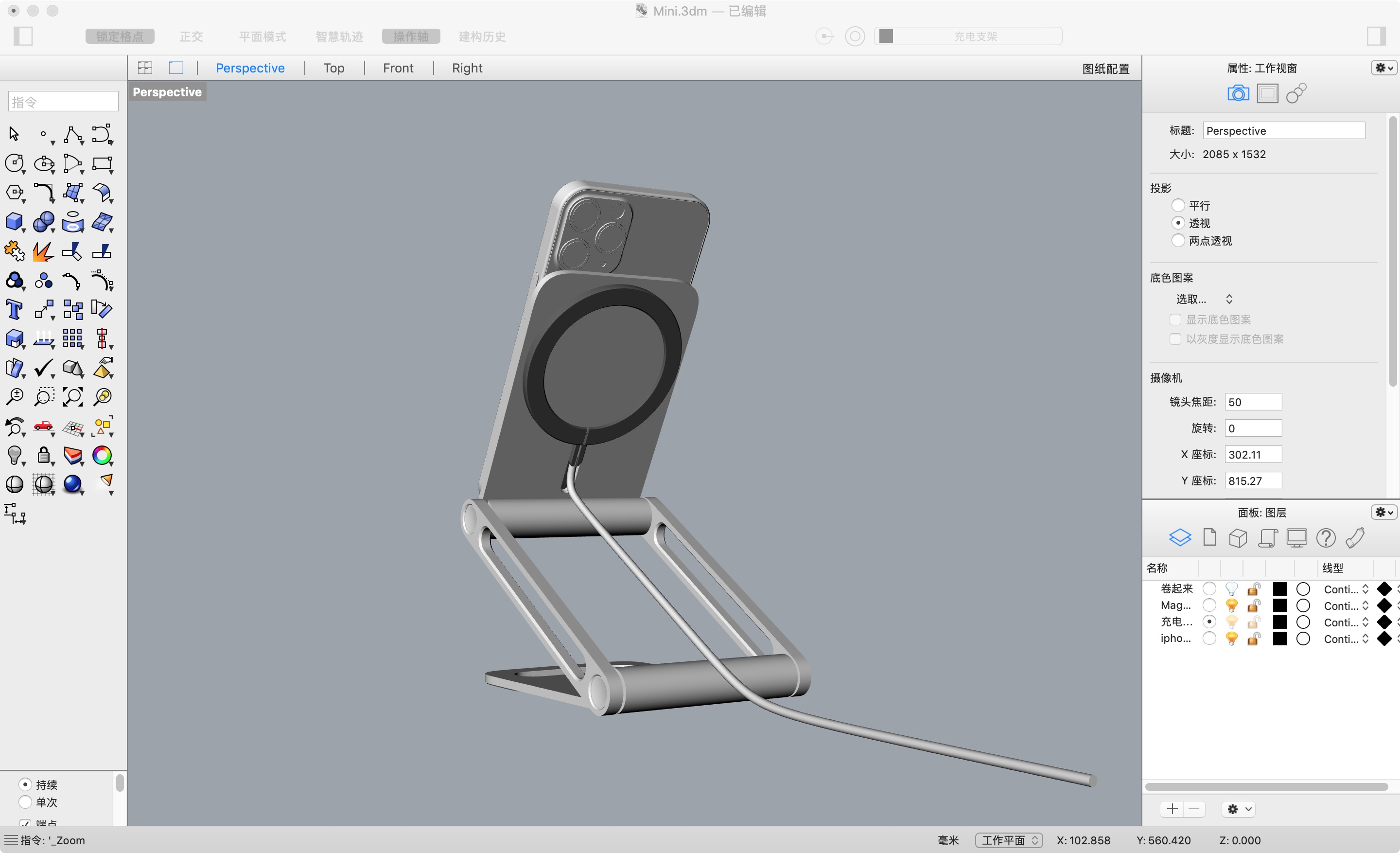Screen dimensions: 1400x853
Task: Turn off the Mag layer lightbulb
Action: pyautogui.click(x=1232, y=605)
